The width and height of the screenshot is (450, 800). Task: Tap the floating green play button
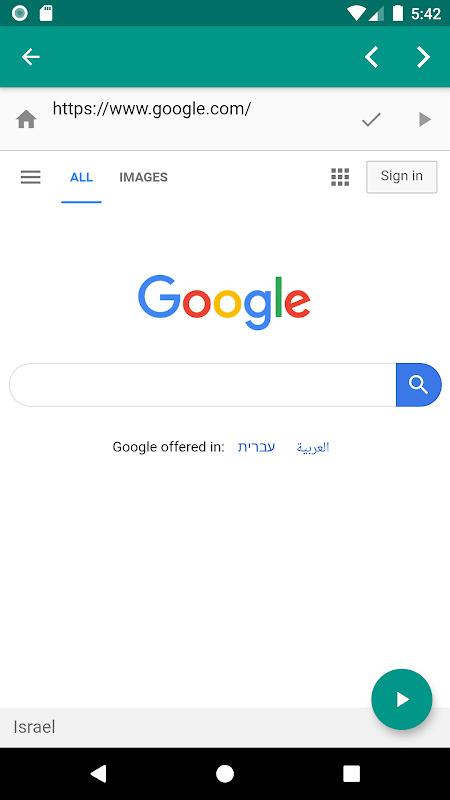tap(402, 699)
